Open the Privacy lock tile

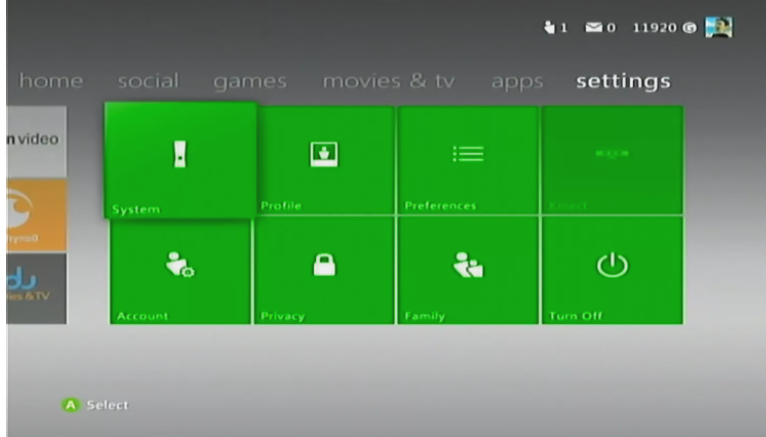tap(324, 271)
